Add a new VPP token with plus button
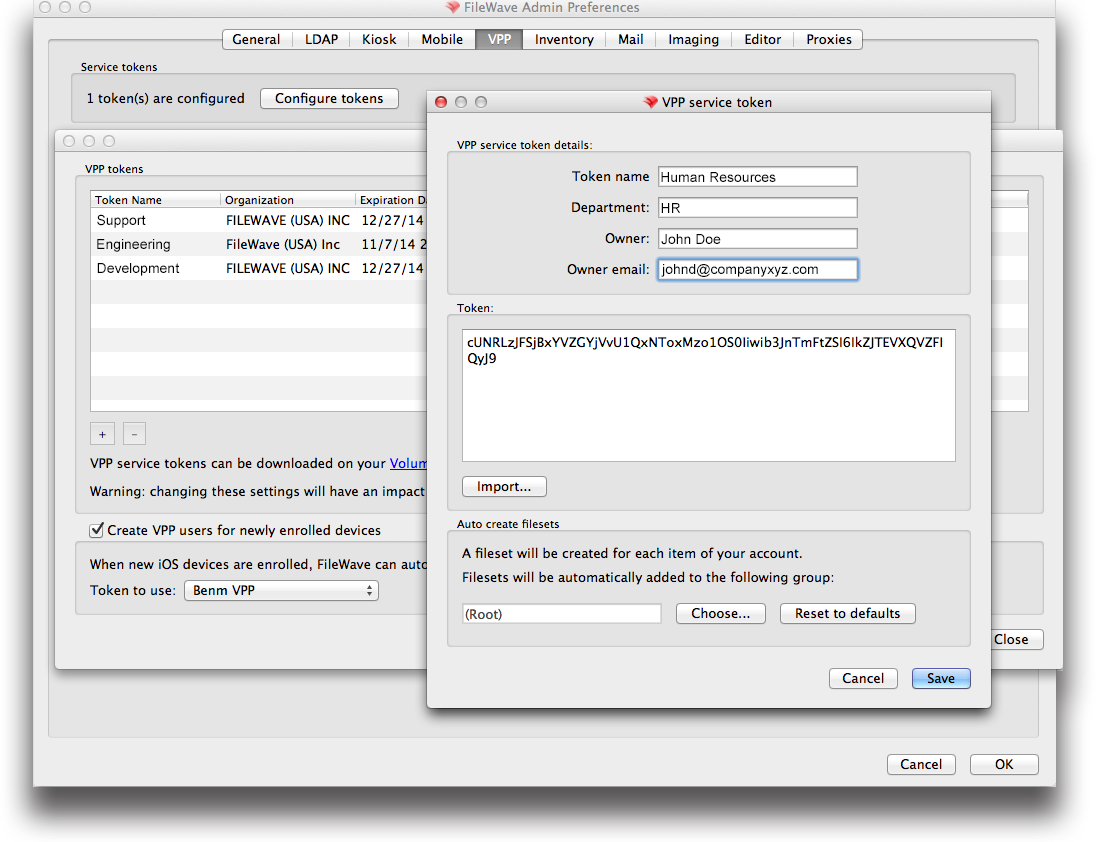Screen dimensions: 1098x842 coord(102,434)
